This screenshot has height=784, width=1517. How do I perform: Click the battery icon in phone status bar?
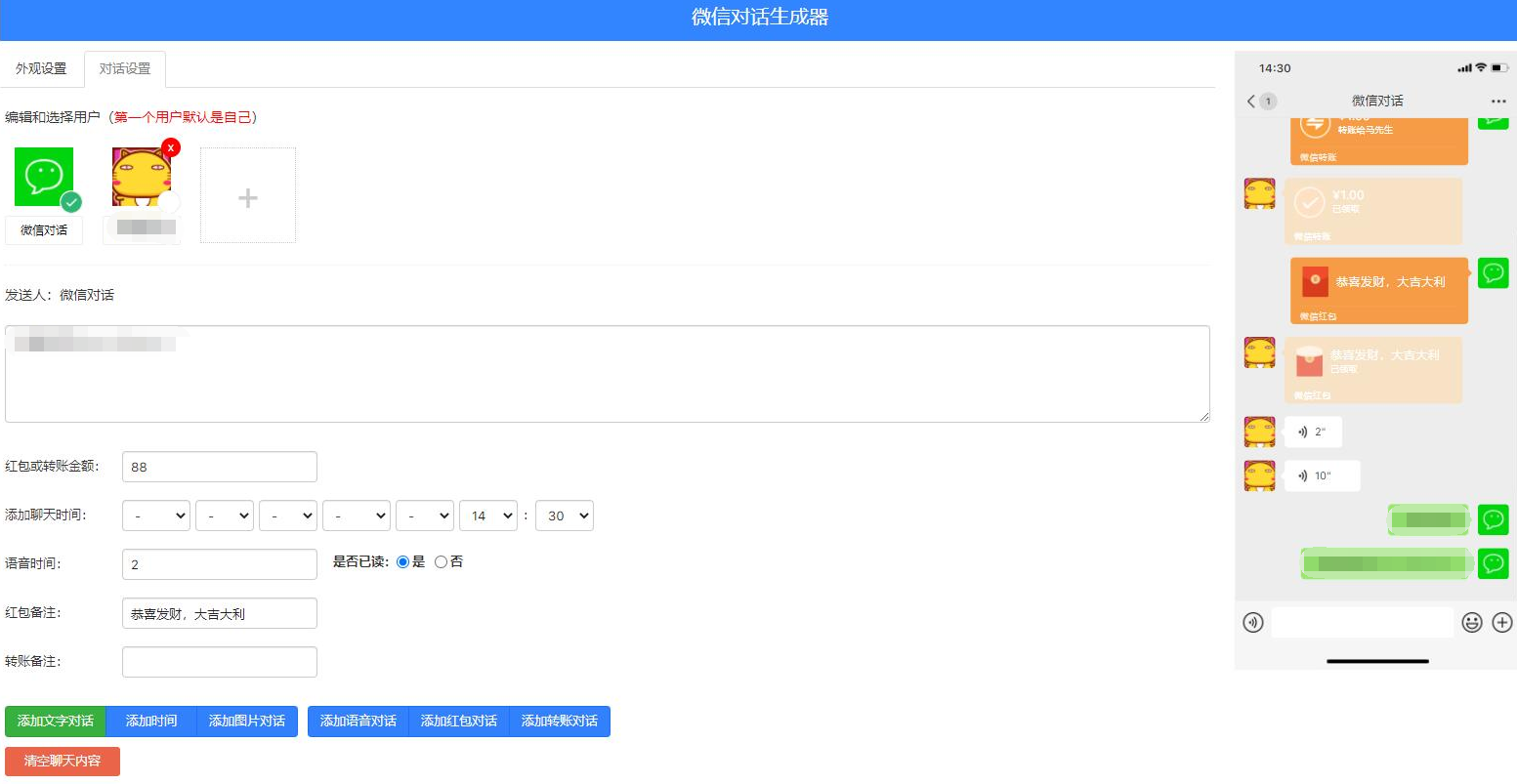pyautogui.click(x=1500, y=68)
